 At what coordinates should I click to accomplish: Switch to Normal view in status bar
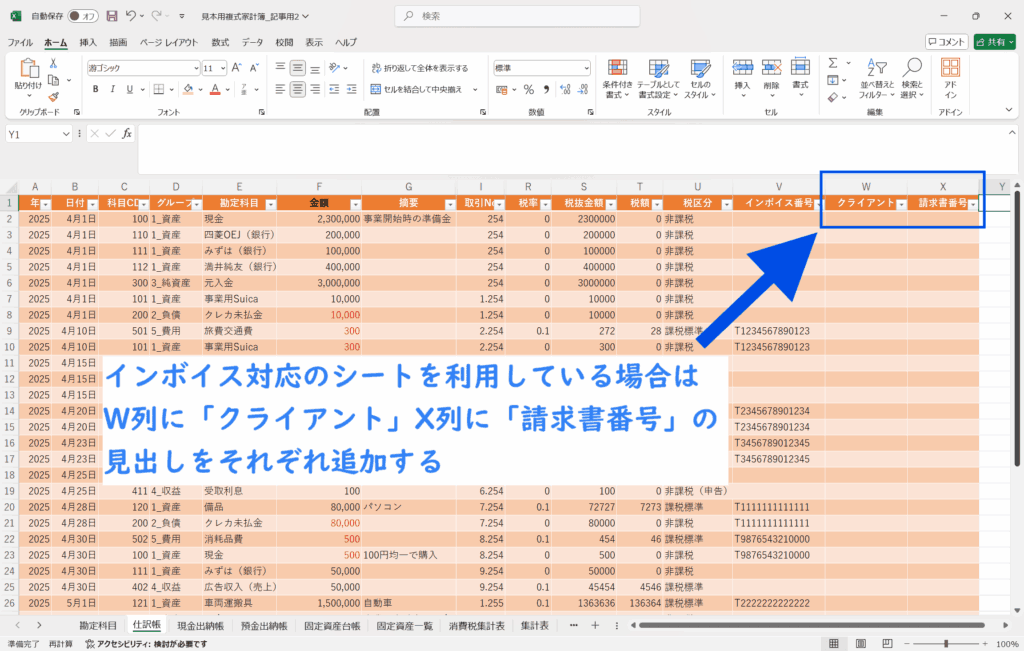834,644
